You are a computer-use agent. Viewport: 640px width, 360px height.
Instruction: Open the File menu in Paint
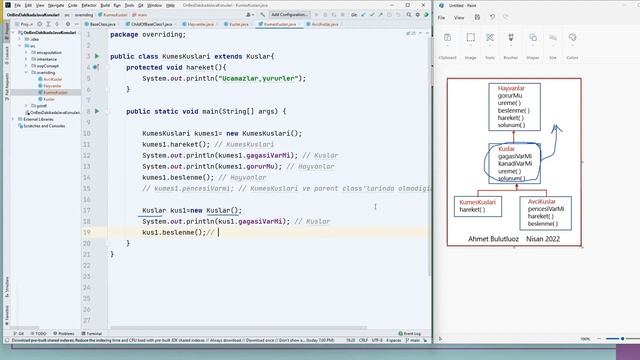tap(441, 18)
